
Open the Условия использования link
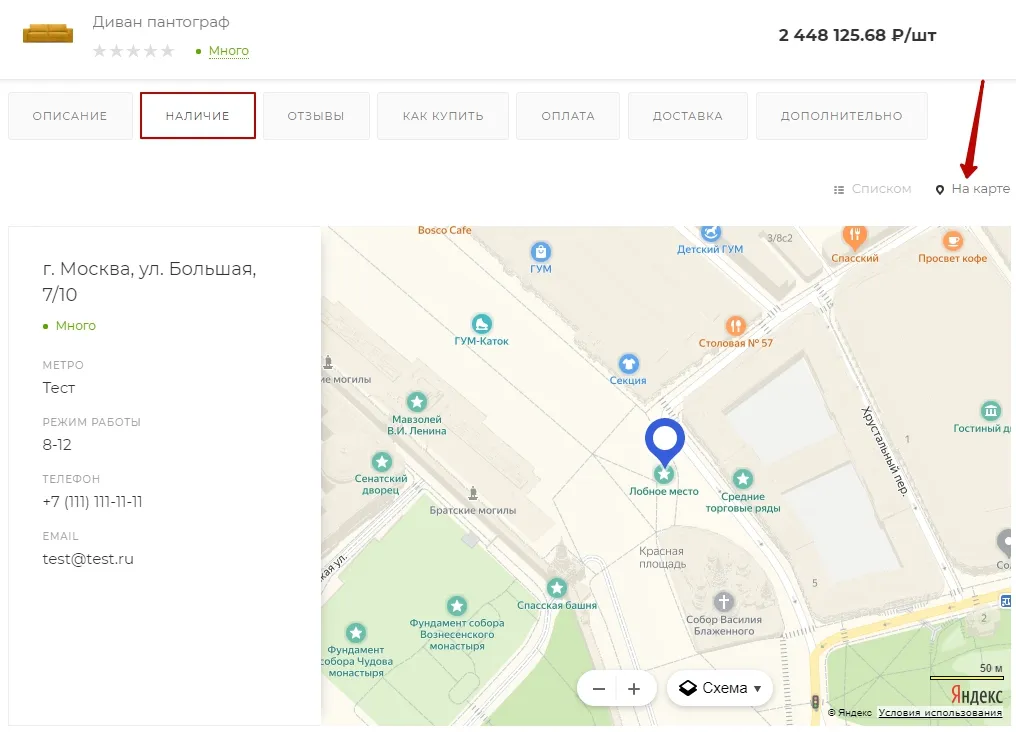940,713
